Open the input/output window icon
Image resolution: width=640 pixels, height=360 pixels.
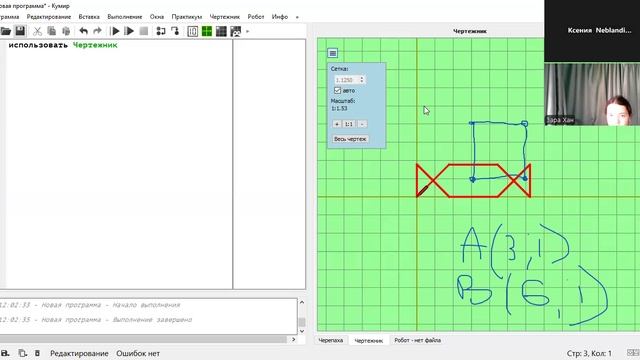coord(193,31)
